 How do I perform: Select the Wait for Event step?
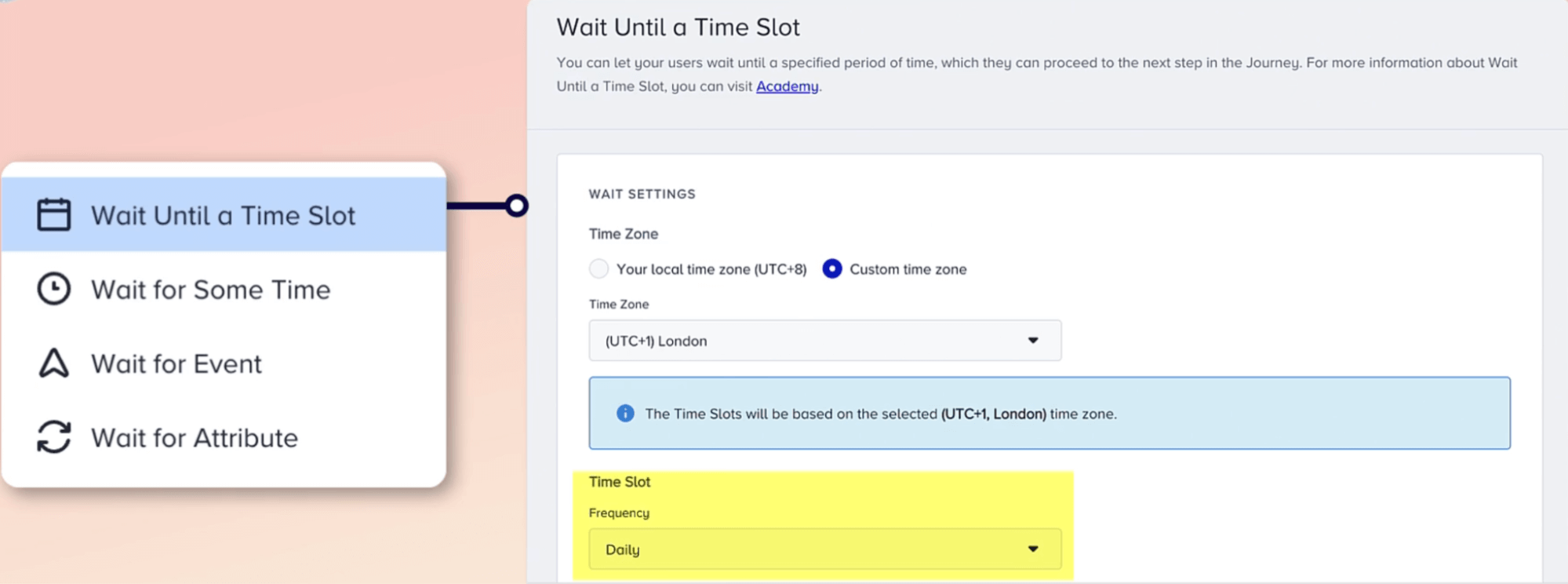176,363
